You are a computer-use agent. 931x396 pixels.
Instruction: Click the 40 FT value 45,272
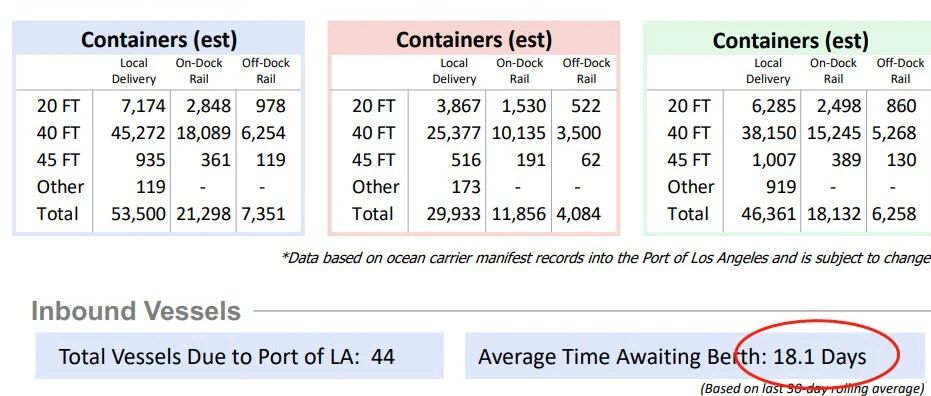(x=138, y=133)
